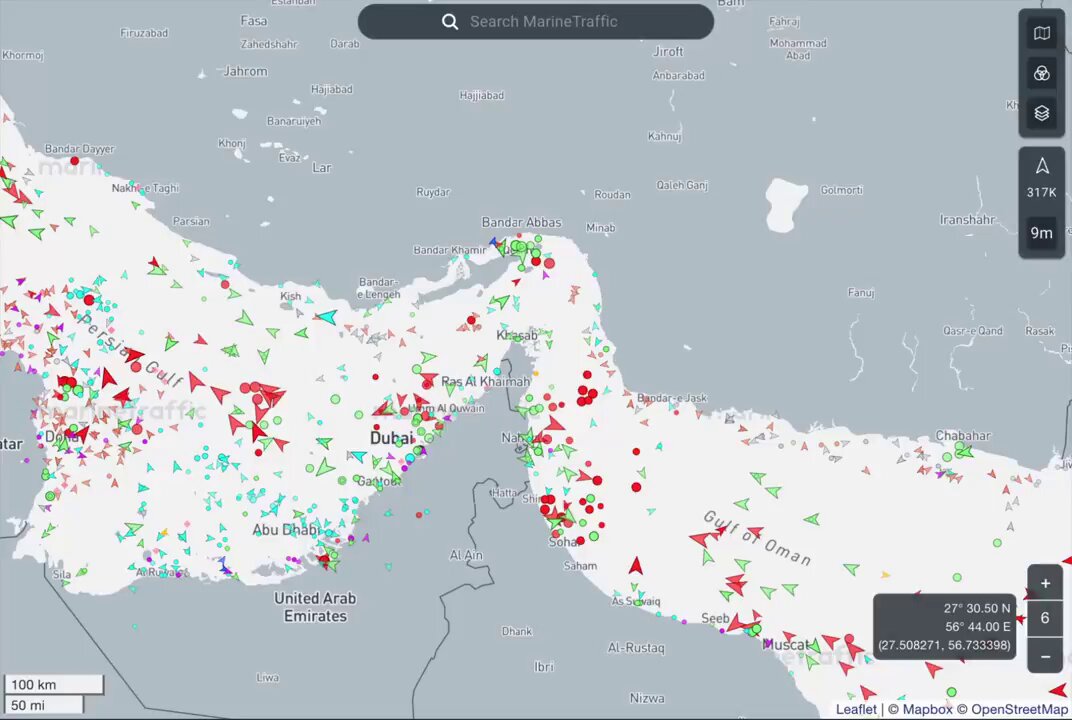Click the red vessel arrow north of As Suwaiq
This screenshot has width=1072, height=720.
coord(636,565)
